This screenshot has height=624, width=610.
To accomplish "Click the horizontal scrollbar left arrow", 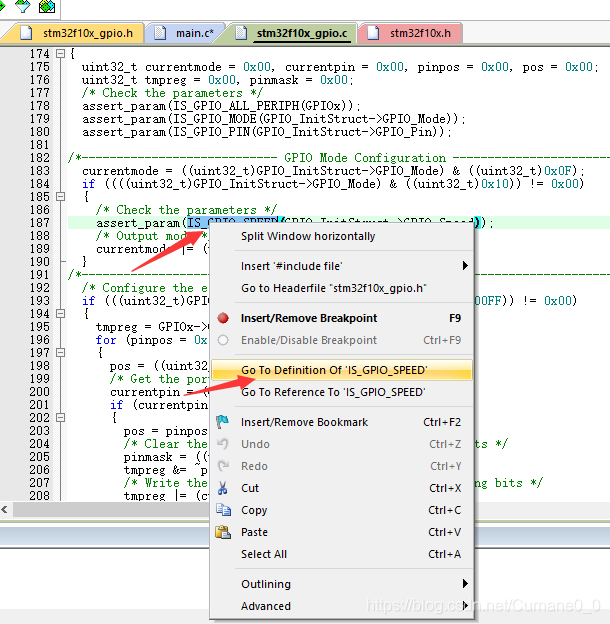I will (x=5, y=509).
